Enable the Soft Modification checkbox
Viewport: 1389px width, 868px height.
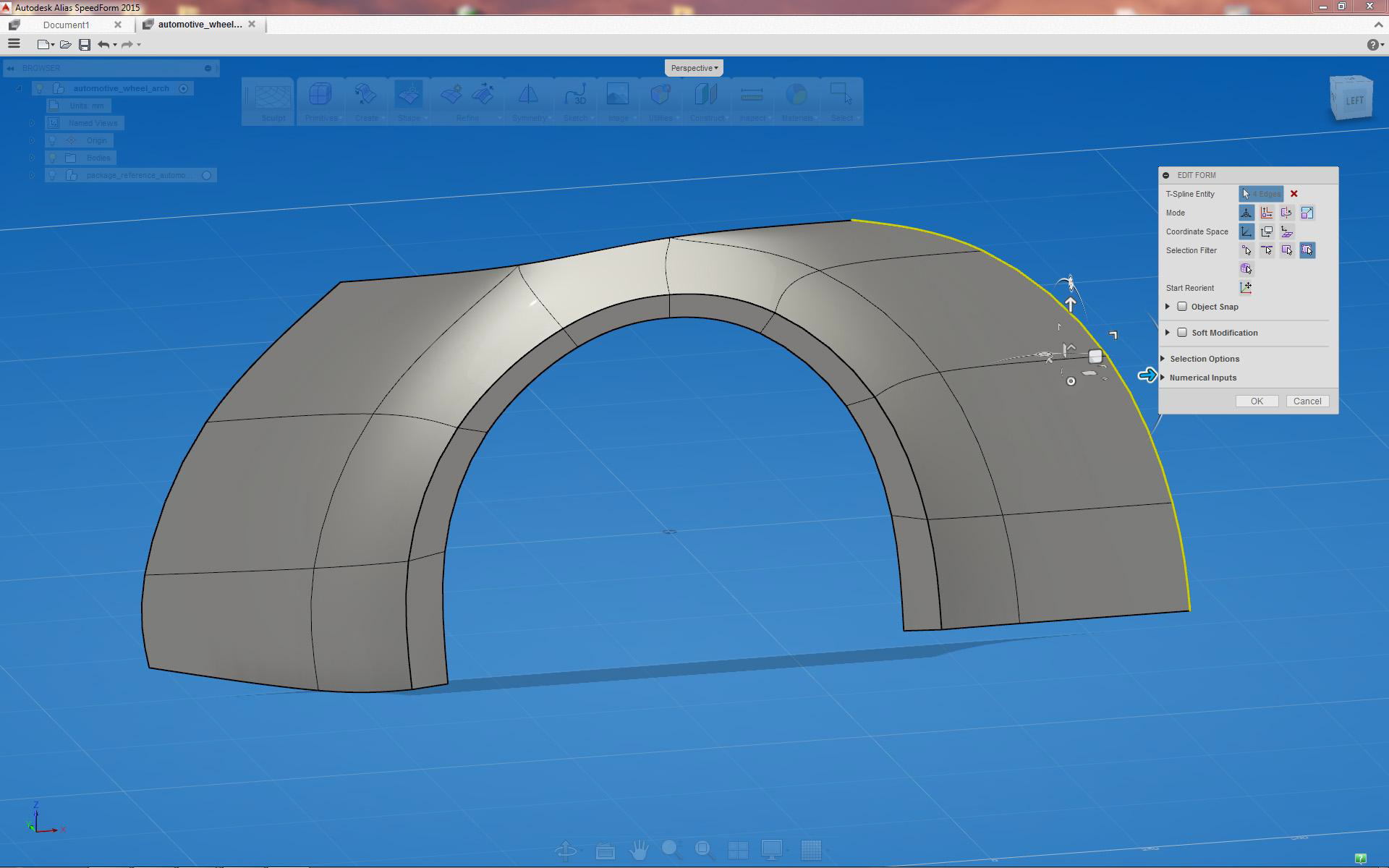[x=1182, y=333]
